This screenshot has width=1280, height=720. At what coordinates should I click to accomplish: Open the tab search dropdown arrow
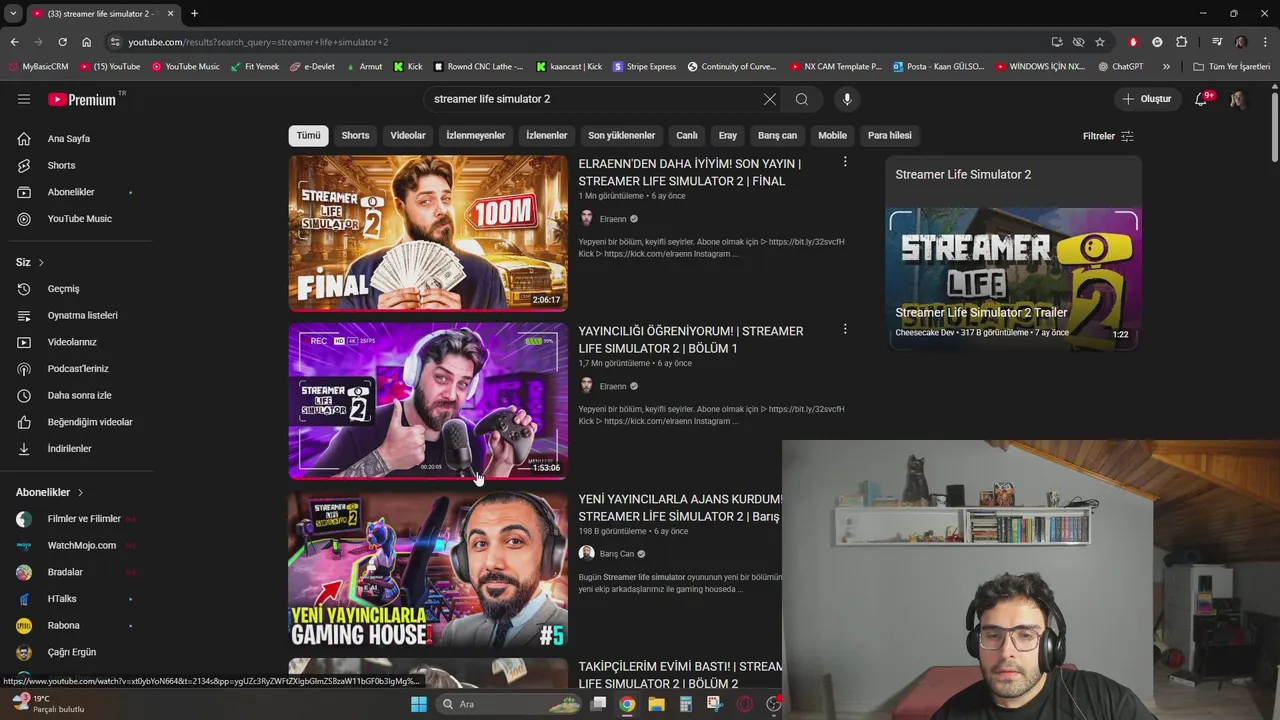coord(13,14)
